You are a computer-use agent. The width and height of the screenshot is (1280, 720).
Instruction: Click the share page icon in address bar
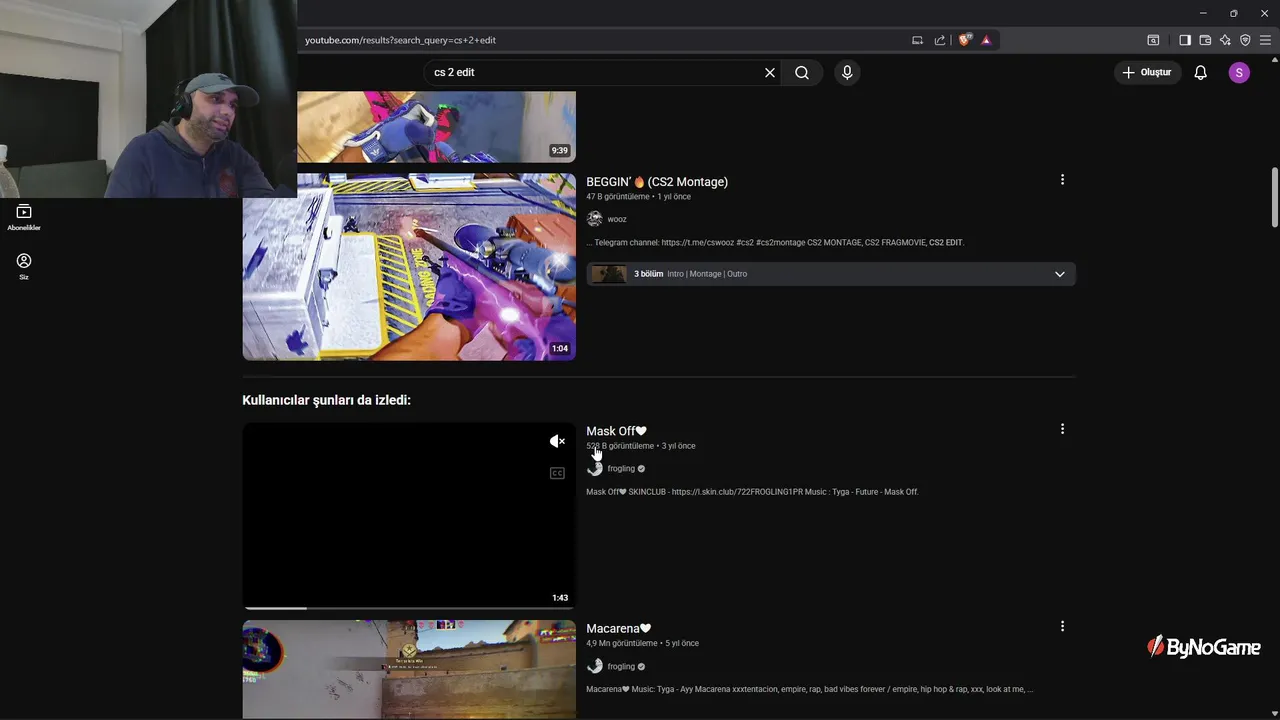pyautogui.click(x=940, y=40)
